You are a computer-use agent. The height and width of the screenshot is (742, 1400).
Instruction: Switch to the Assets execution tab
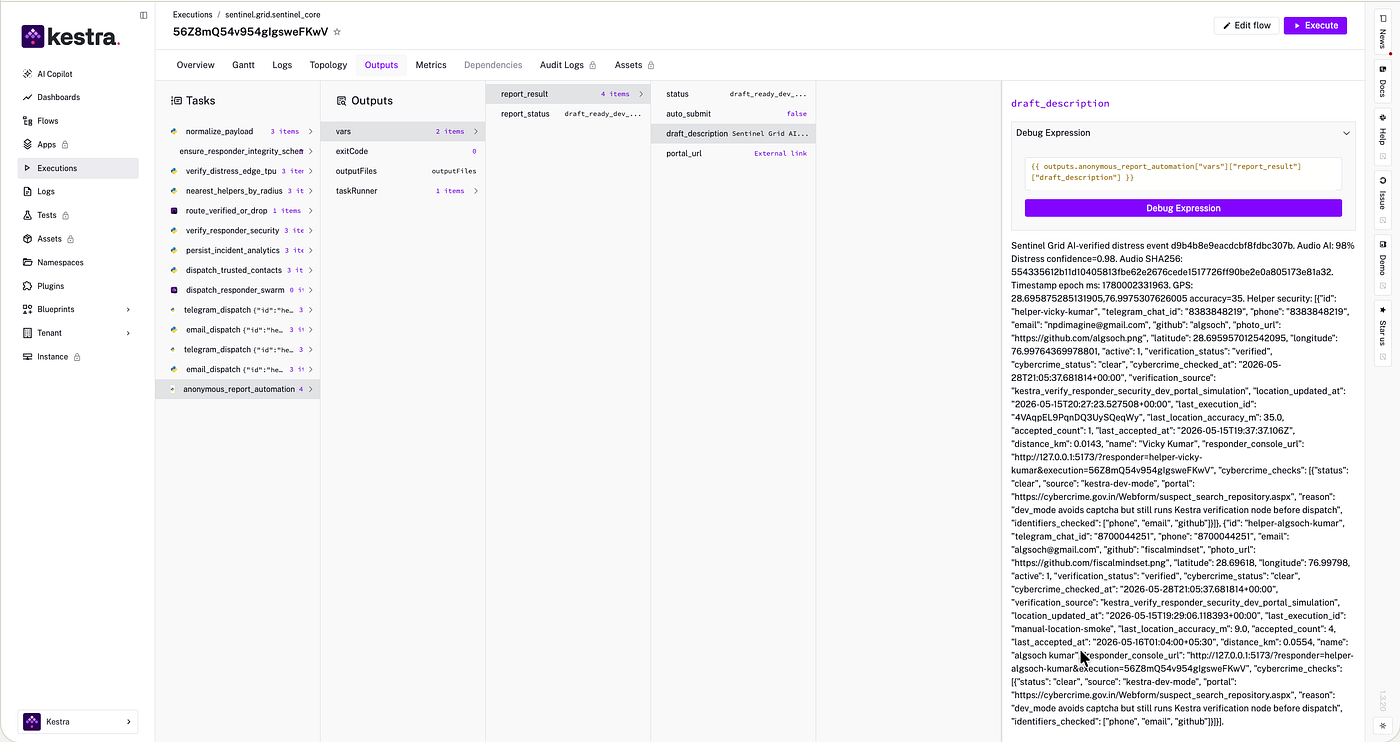pos(635,65)
